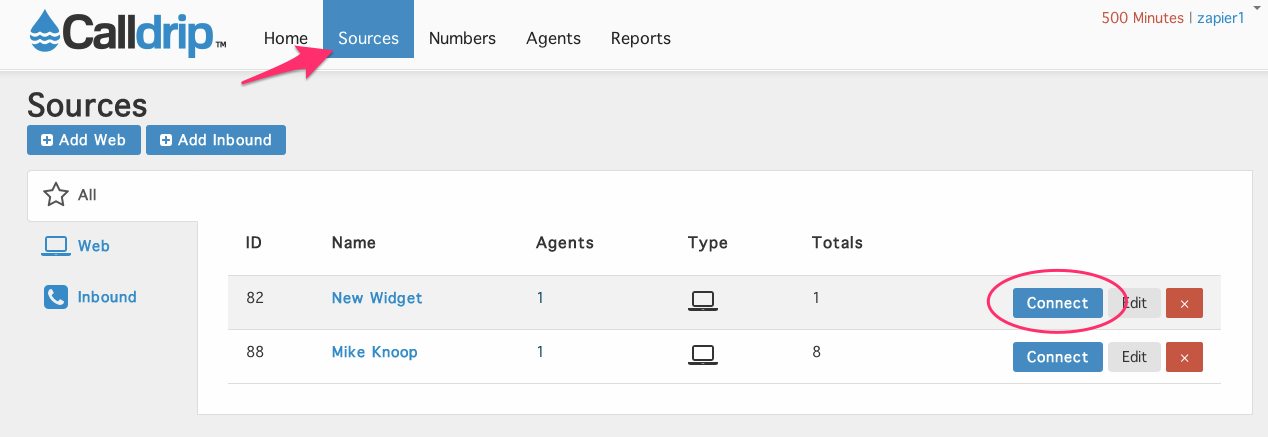The height and width of the screenshot is (437, 1268).
Task: Go to the Agents tab
Action: [553, 38]
